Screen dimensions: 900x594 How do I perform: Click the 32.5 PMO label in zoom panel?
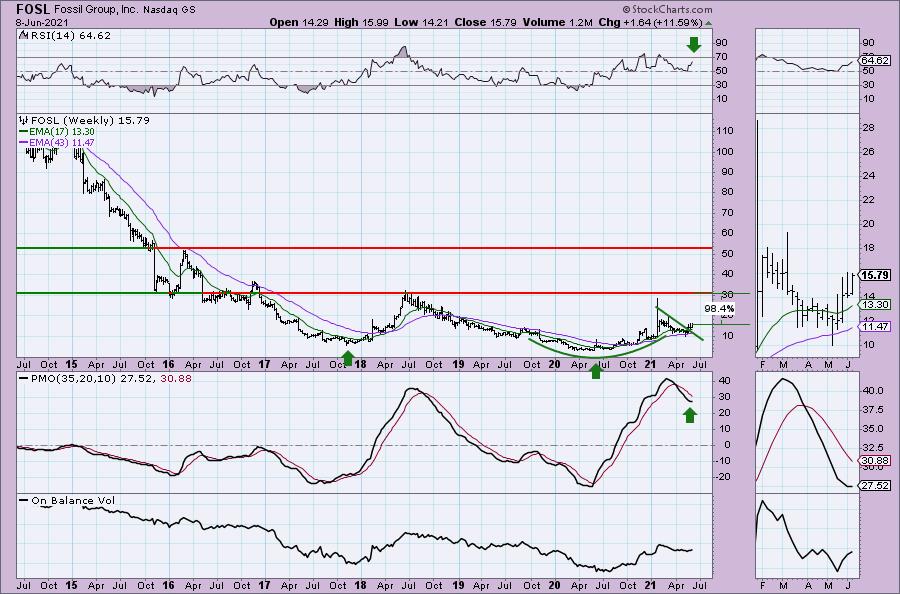pos(873,447)
